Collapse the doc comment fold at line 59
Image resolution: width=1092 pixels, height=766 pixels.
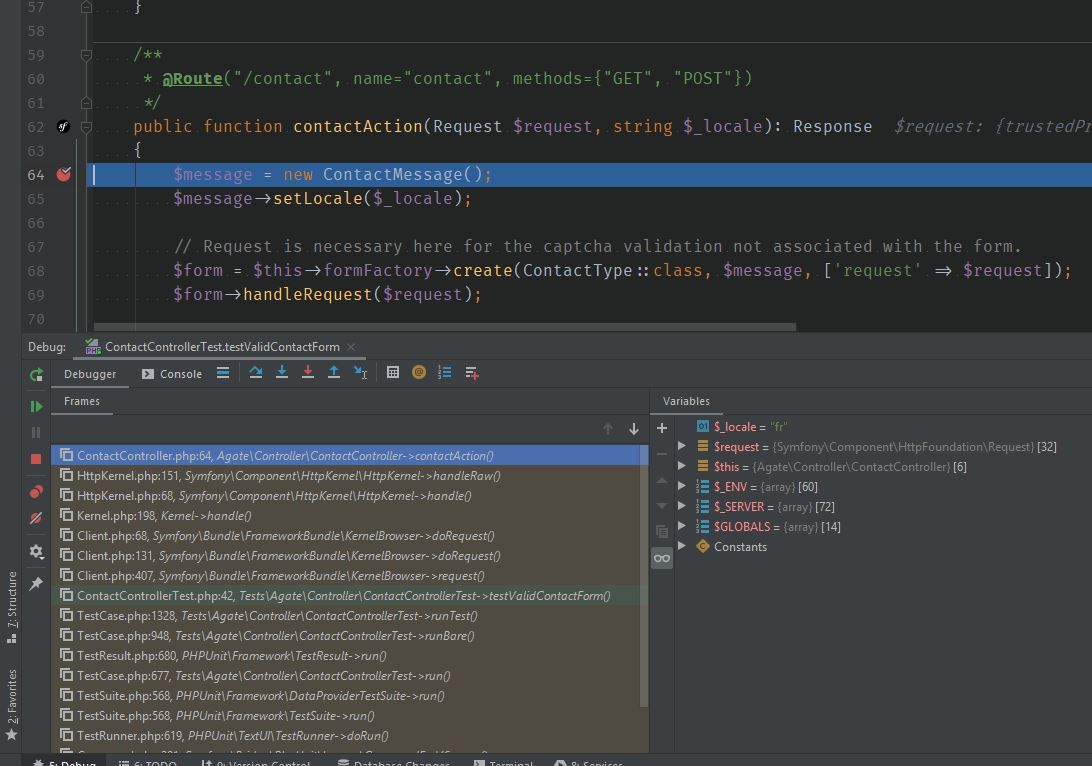[x=86, y=55]
